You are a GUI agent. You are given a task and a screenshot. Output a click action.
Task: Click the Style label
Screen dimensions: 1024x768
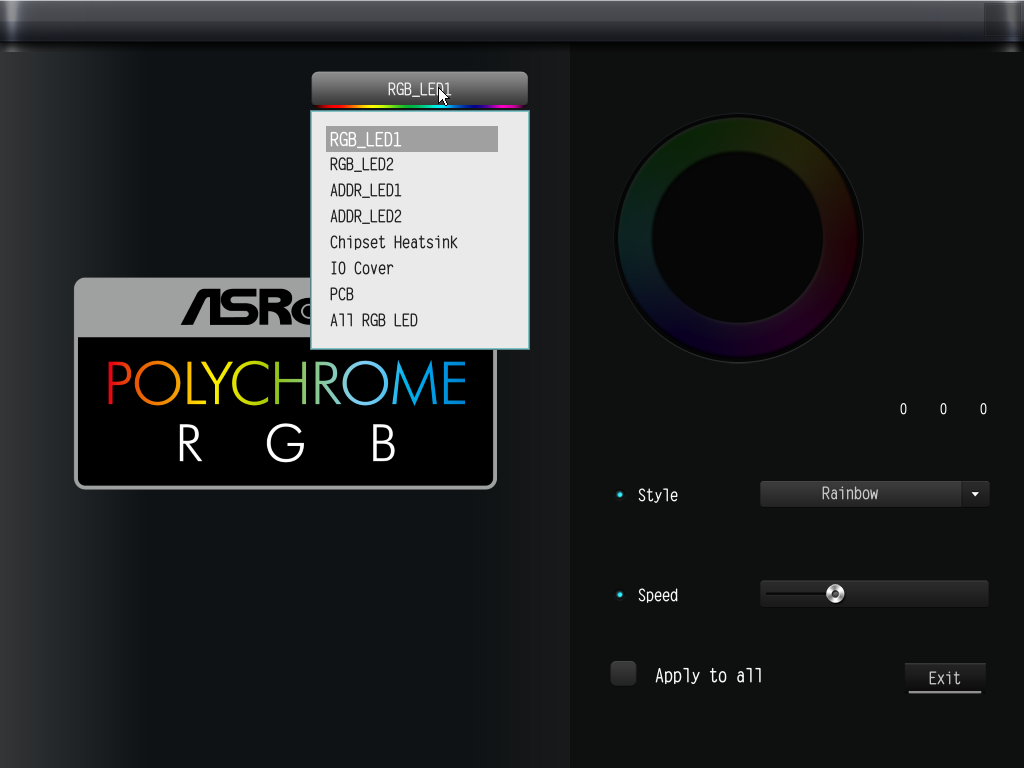point(658,495)
